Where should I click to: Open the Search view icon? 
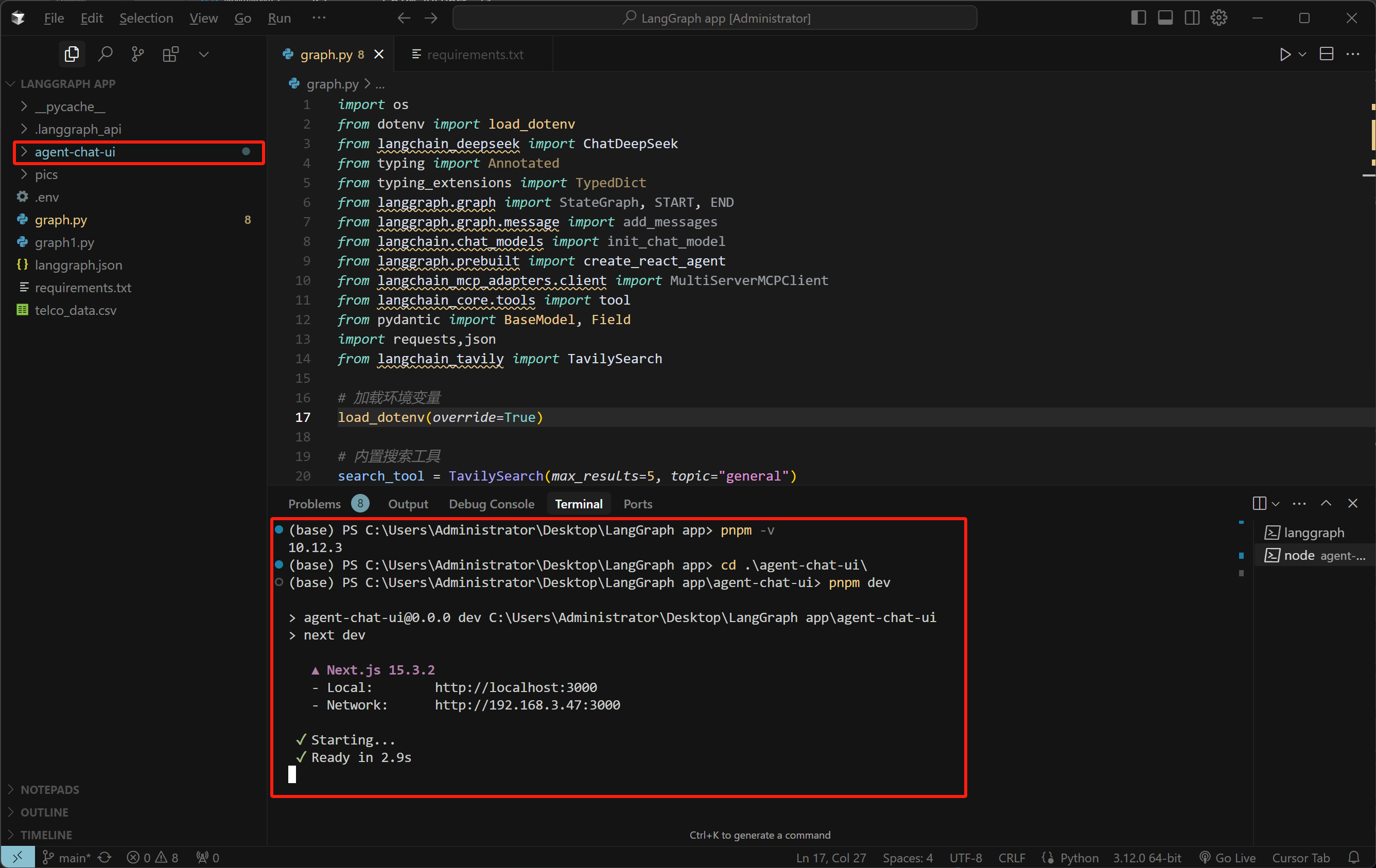point(104,54)
